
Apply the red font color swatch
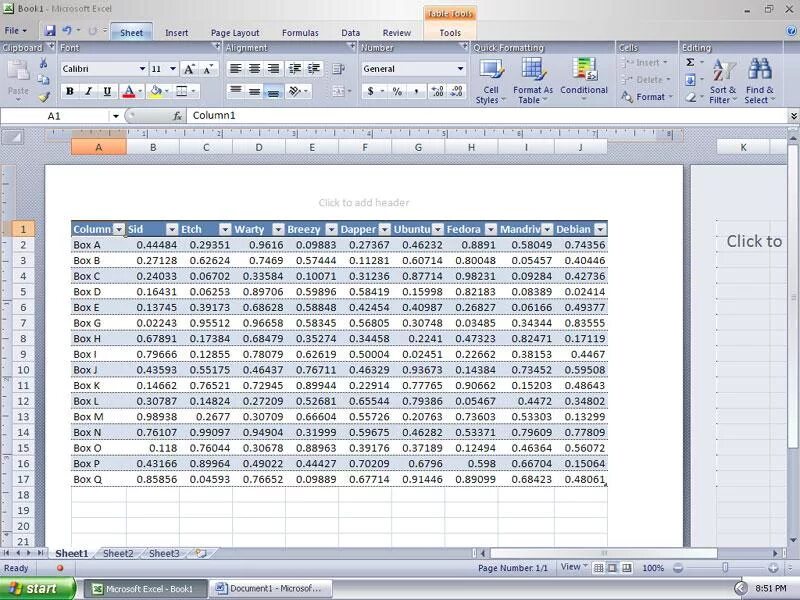(x=129, y=91)
